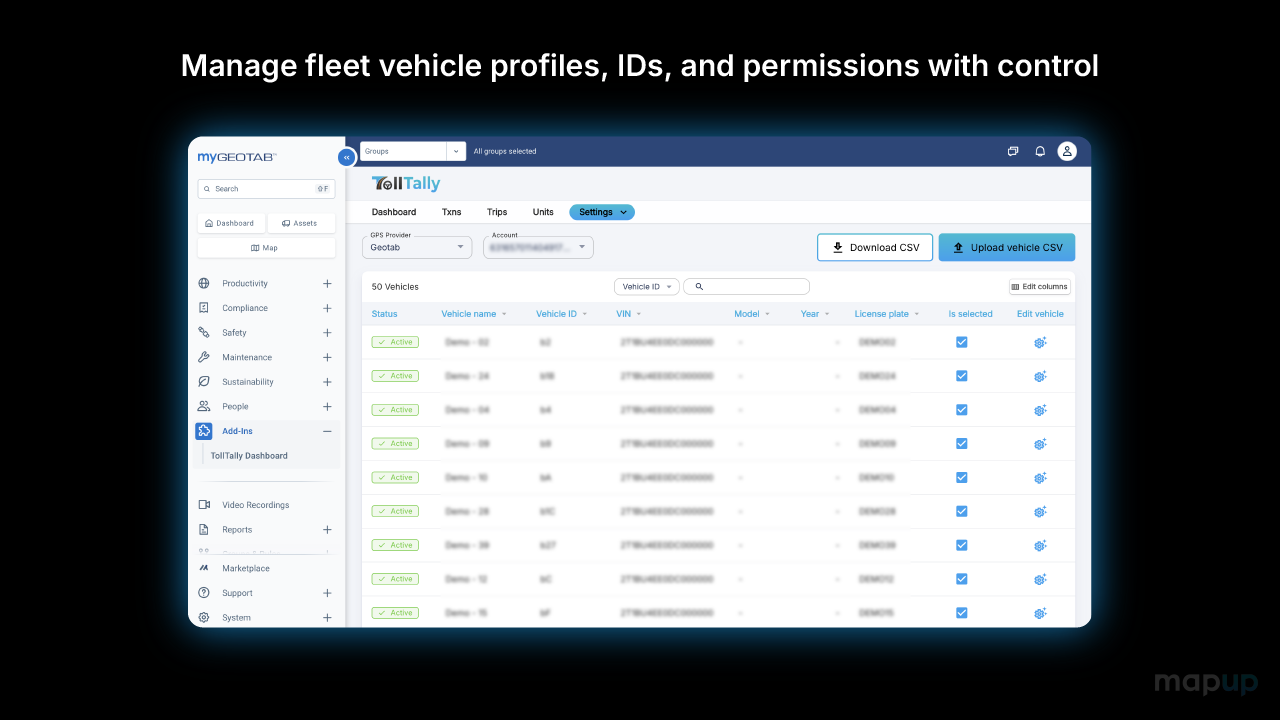1280x720 pixels.
Task: Uncheck Is selected for Demo - 24
Action: coord(961,376)
